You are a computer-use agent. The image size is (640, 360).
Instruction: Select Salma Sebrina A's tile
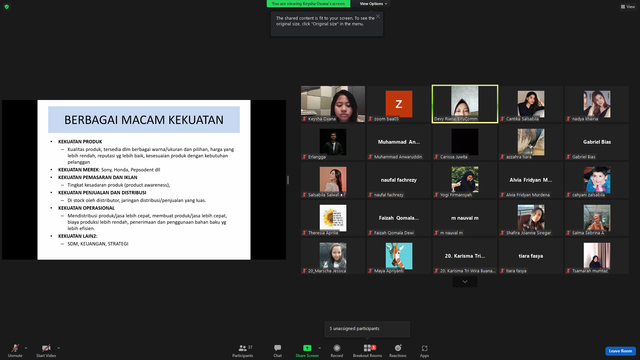[597, 218]
